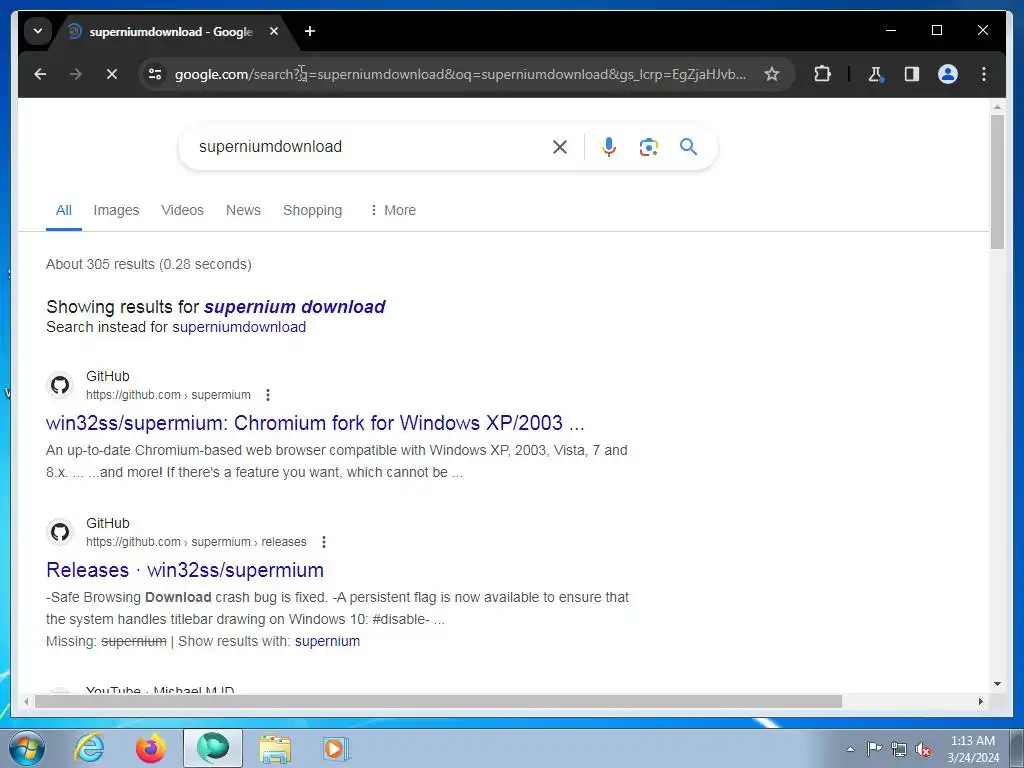Switch to the Videos tab

click(x=182, y=210)
